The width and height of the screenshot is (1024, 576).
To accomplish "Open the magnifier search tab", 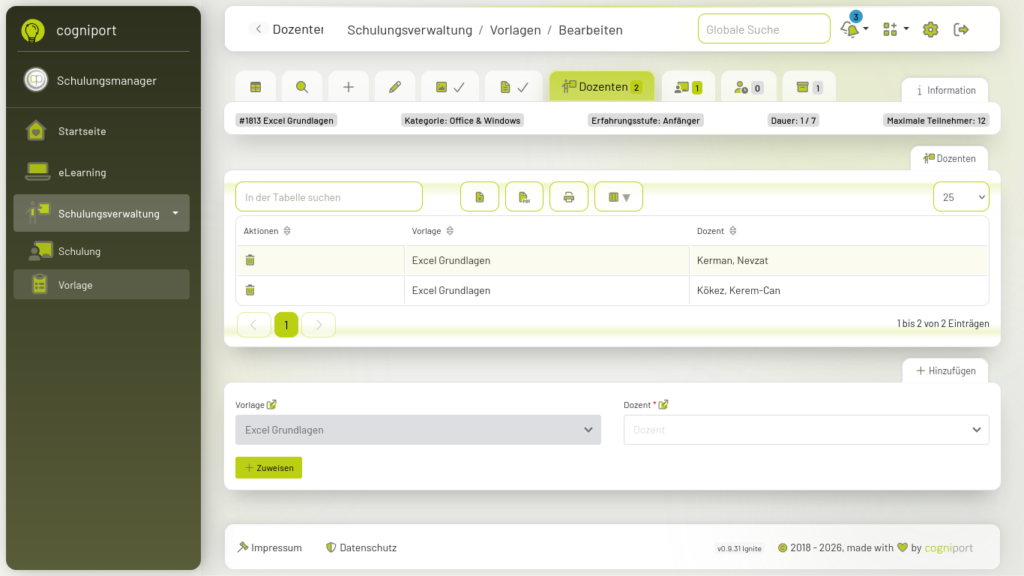I will [x=302, y=87].
